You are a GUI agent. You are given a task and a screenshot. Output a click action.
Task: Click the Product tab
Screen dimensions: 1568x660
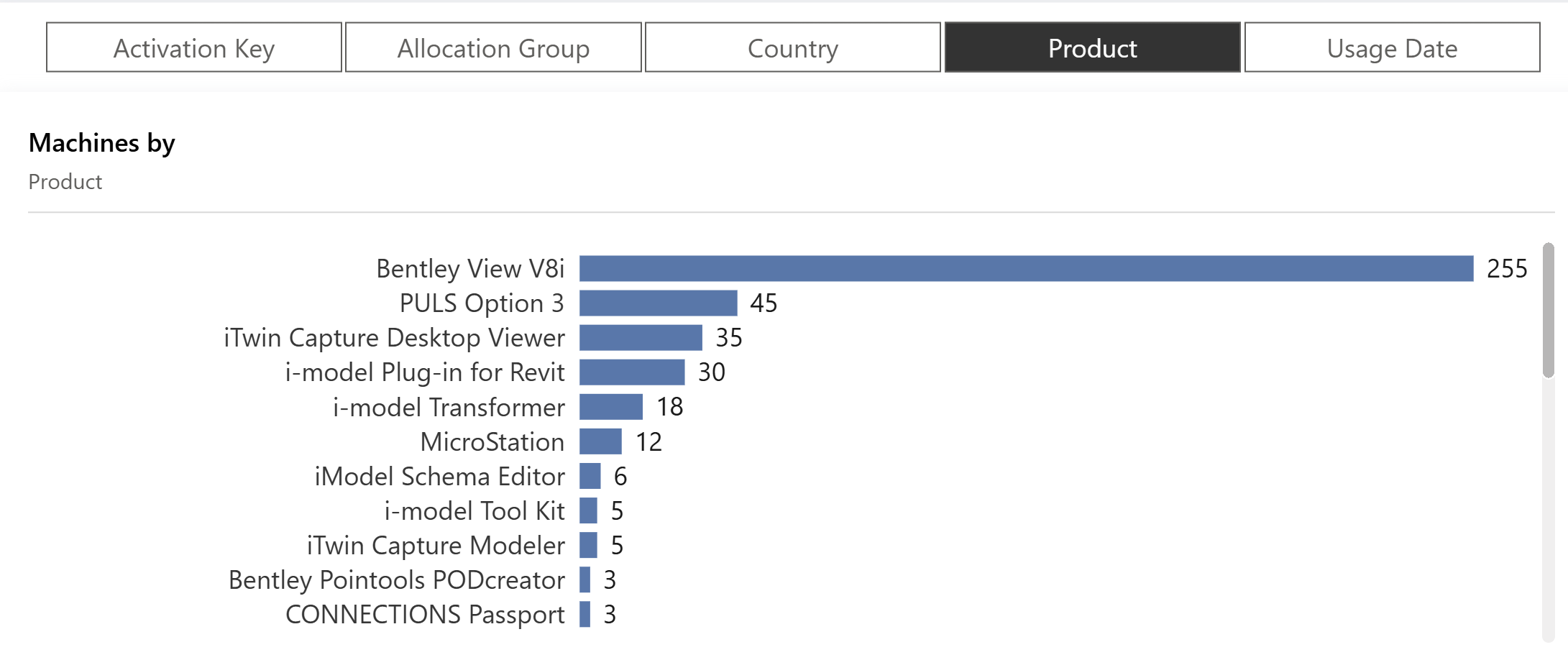tap(1092, 47)
